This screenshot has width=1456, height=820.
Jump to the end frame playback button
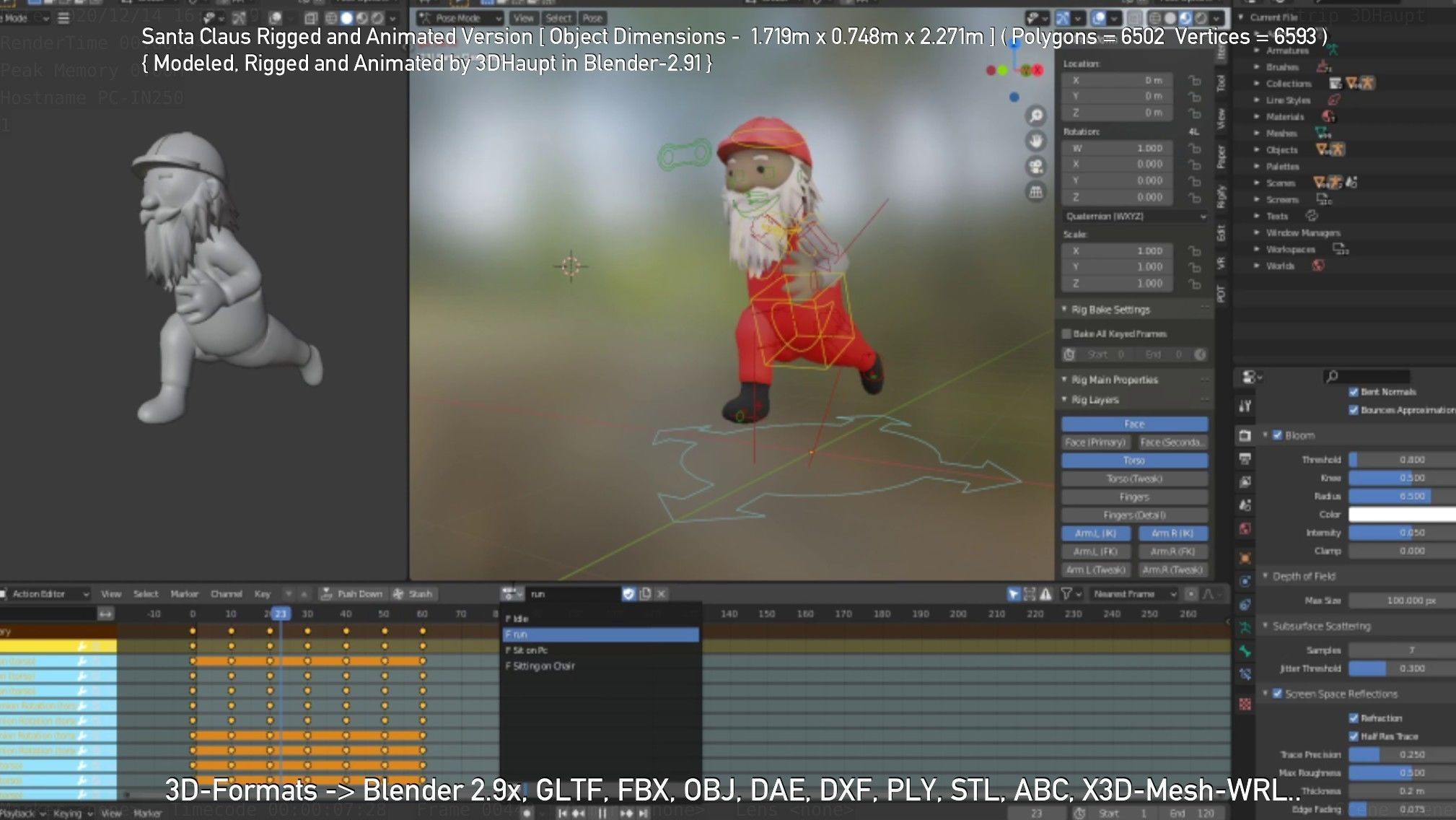643,813
